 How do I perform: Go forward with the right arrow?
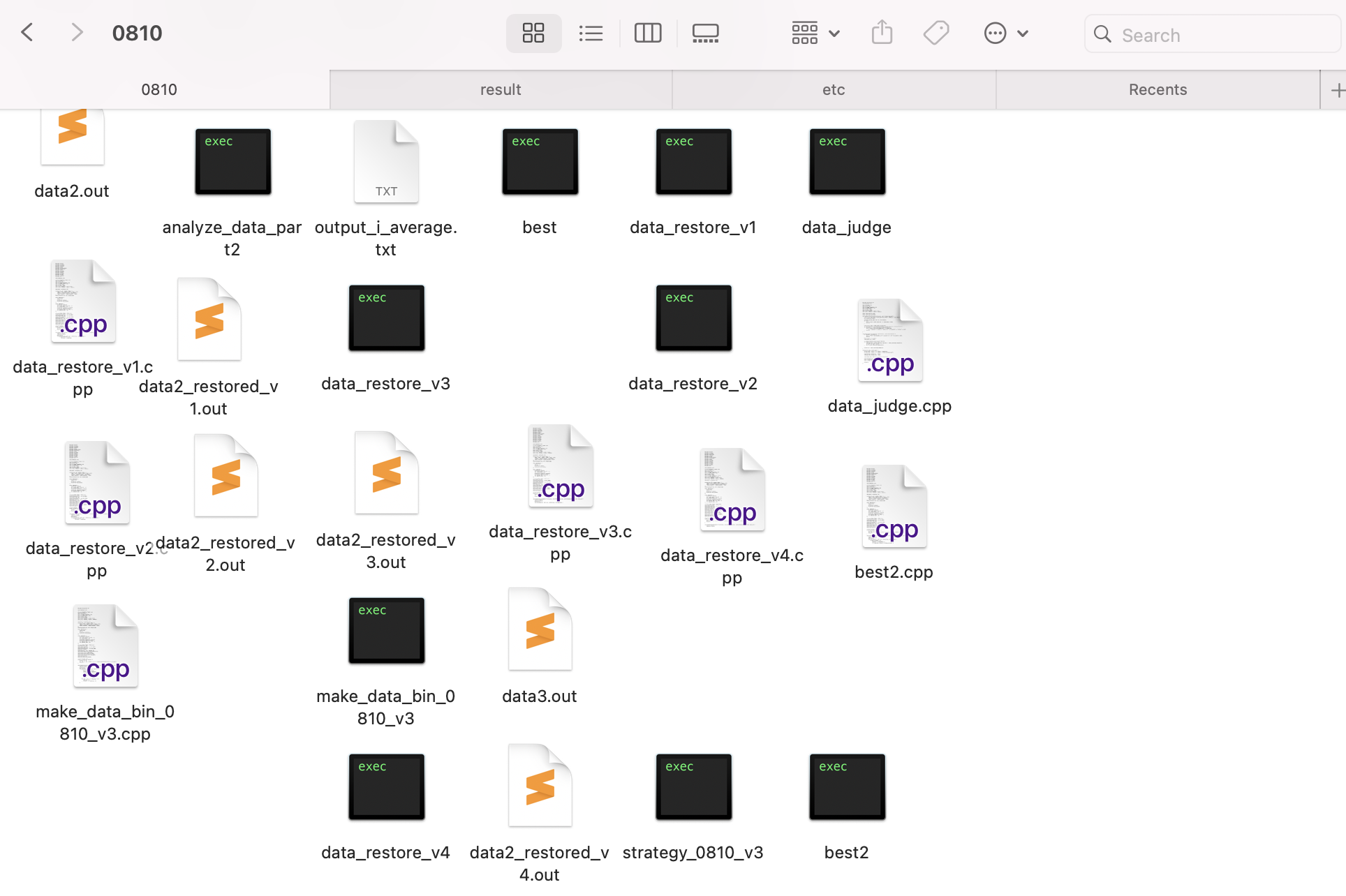77,33
